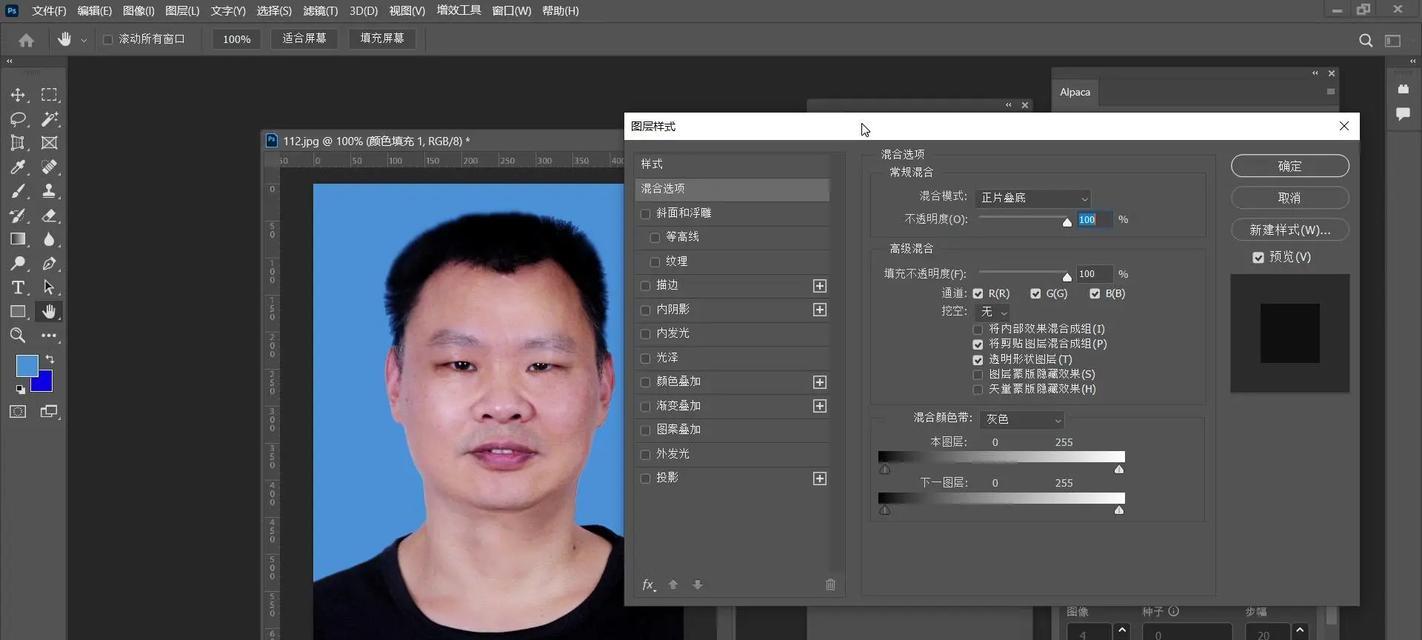This screenshot has height=640, width=1422.
Task: Click the New Style (新建样式) button
Action: [1290, 230]
